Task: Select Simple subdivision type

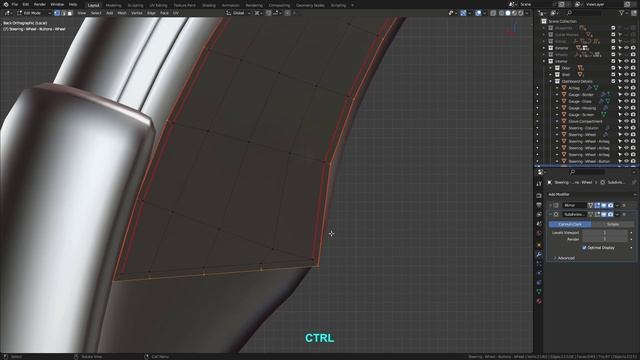Action: click(613, 224)
